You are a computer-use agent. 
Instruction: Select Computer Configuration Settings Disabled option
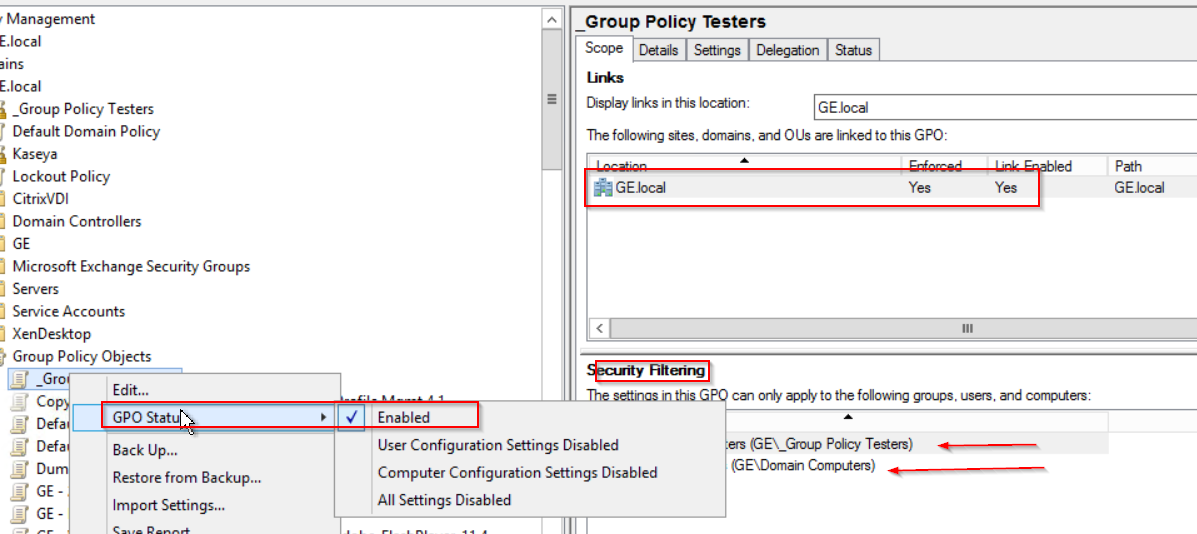[x=530, y=472]
